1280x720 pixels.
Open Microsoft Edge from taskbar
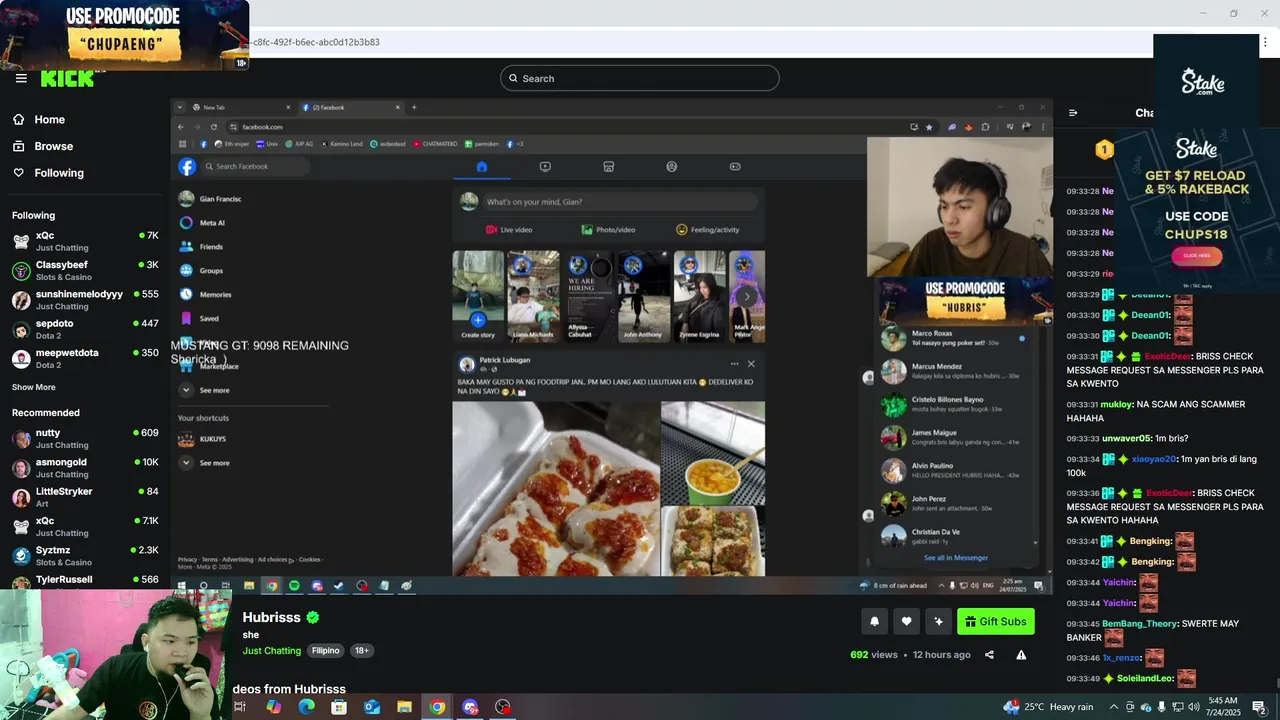click(306, 707)
